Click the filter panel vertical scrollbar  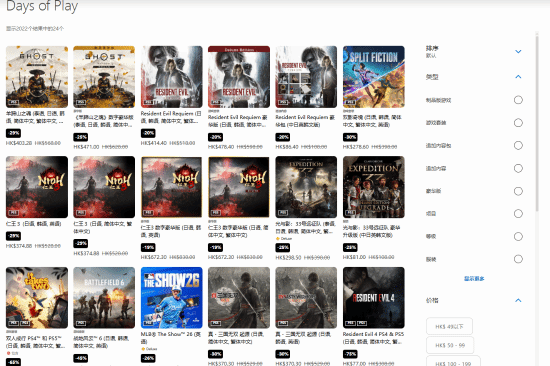coord(537,123)
